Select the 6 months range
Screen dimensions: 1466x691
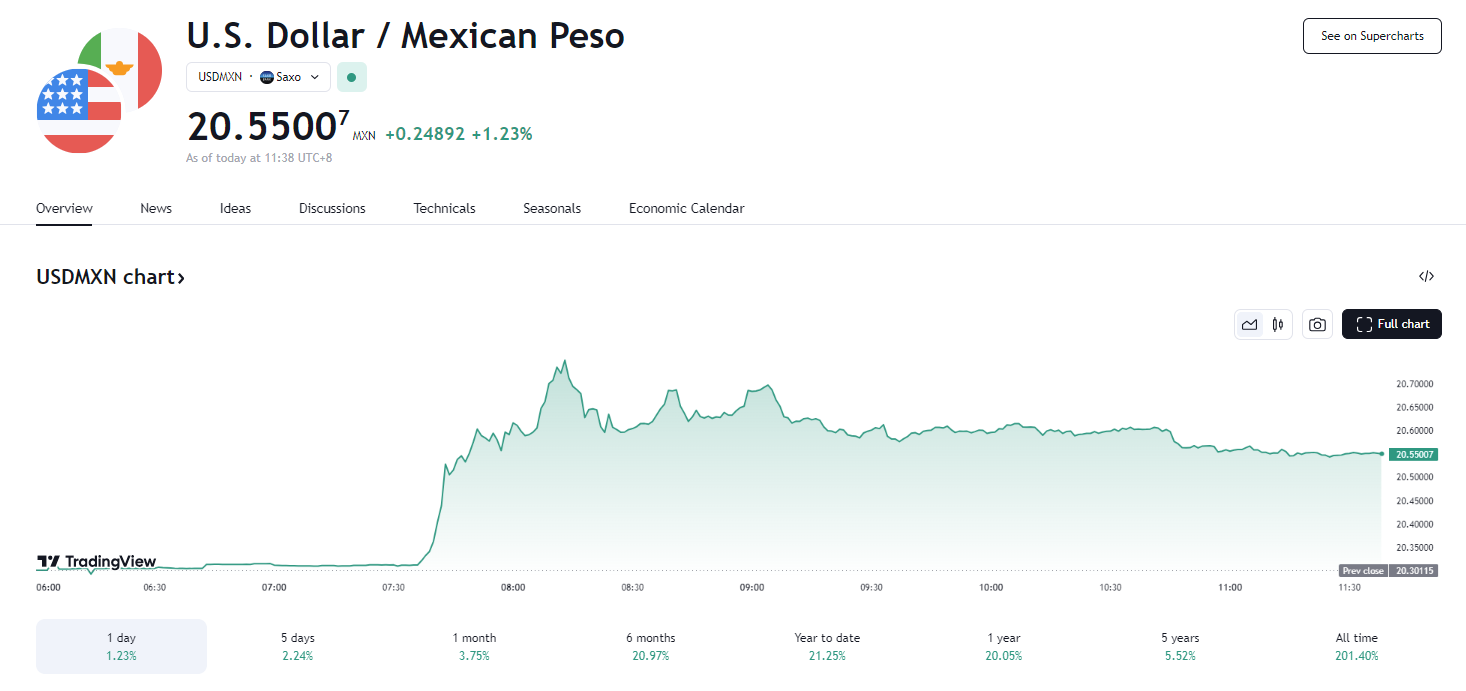[650, 646]
